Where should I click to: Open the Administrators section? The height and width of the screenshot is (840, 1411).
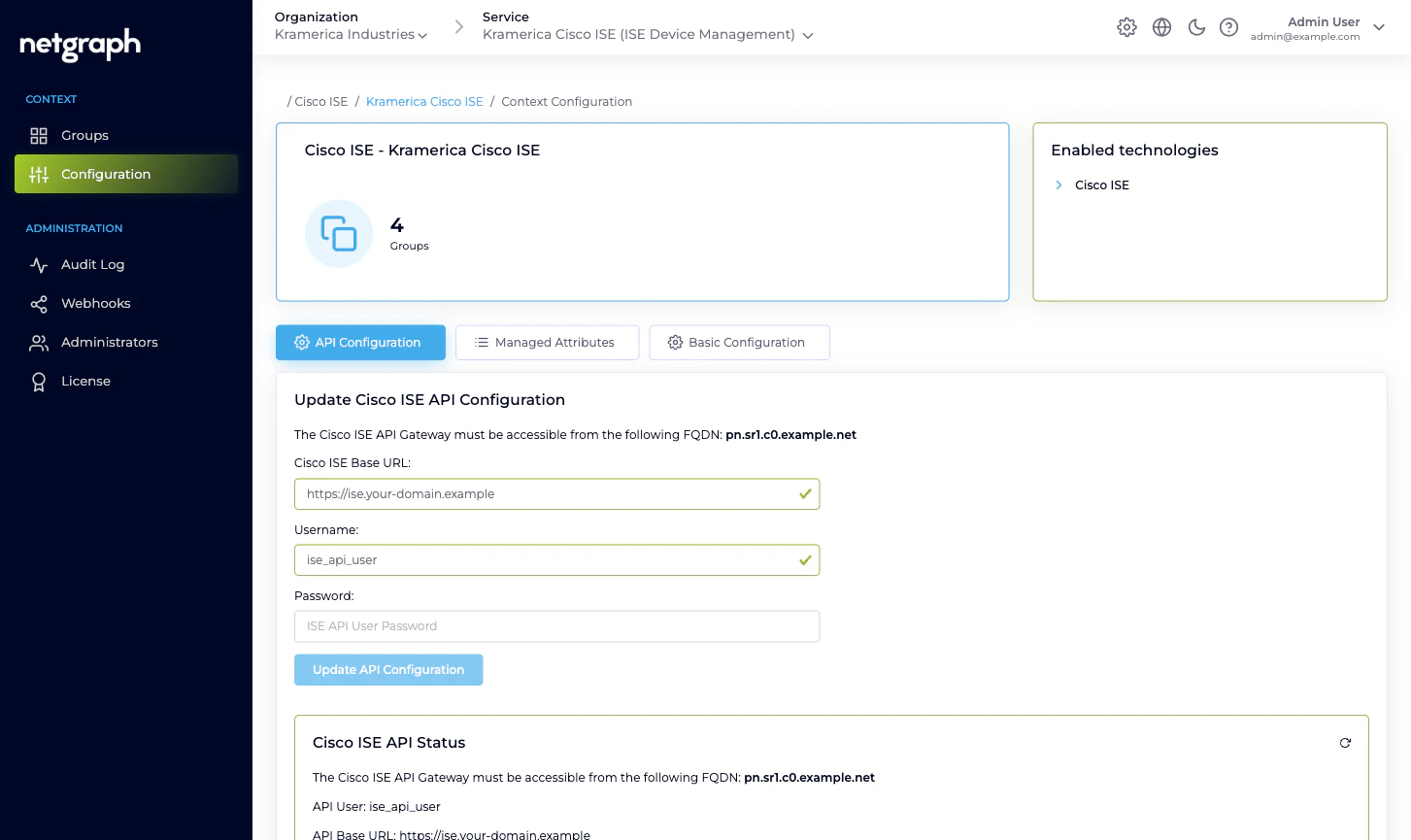pos(109,342)
